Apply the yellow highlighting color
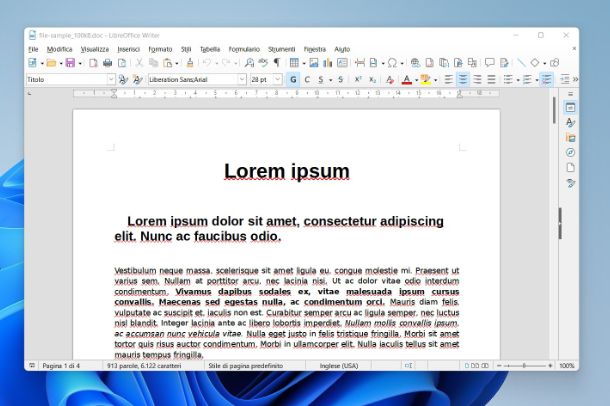Image resolution: width=610 pixels, height=406 pixels. pos(426,80)
